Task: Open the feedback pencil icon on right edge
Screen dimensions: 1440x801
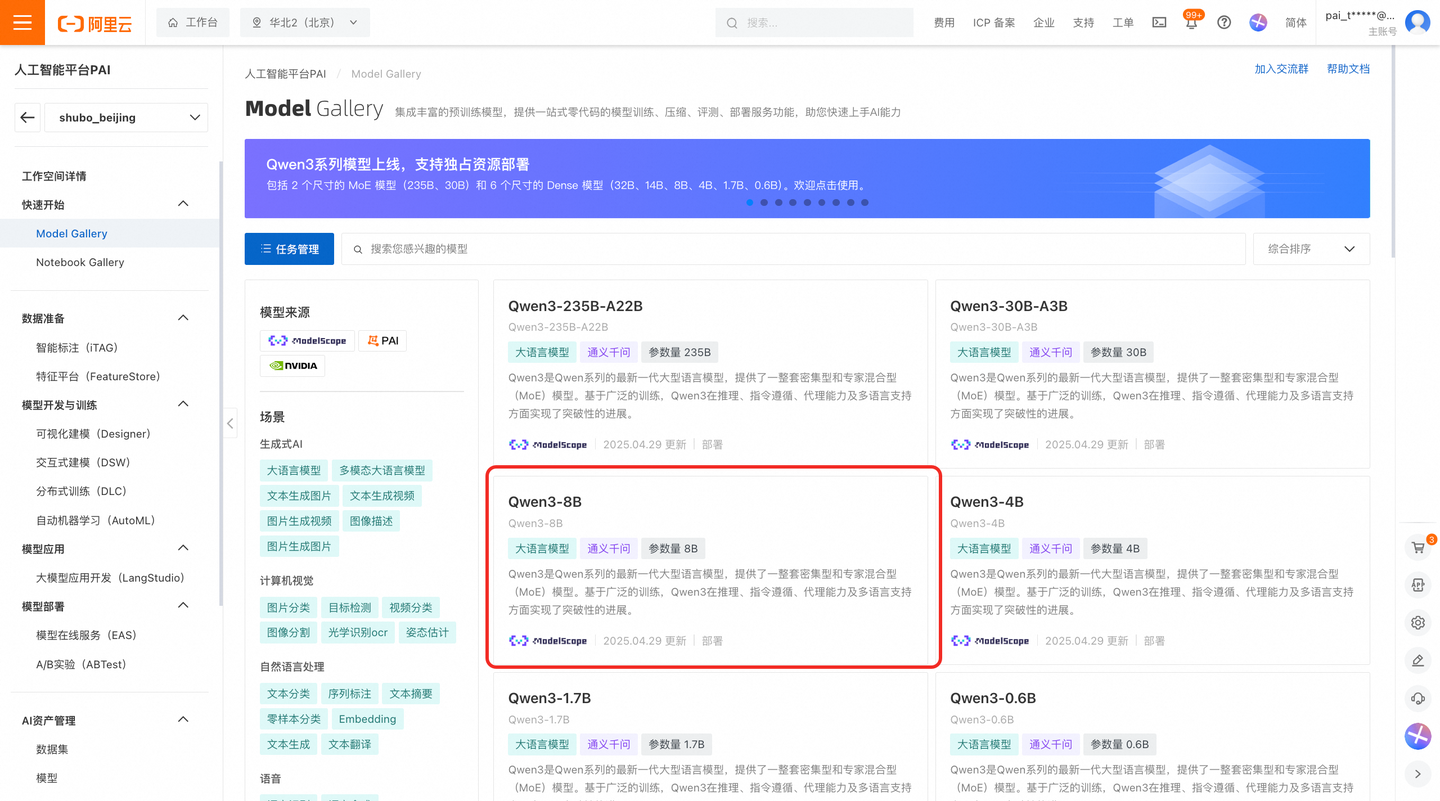Action: click(1417, 660)
